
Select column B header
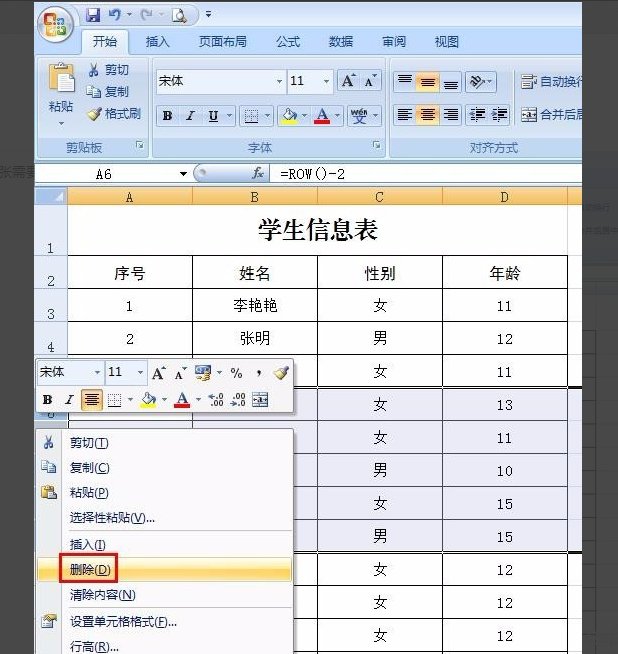254,196
